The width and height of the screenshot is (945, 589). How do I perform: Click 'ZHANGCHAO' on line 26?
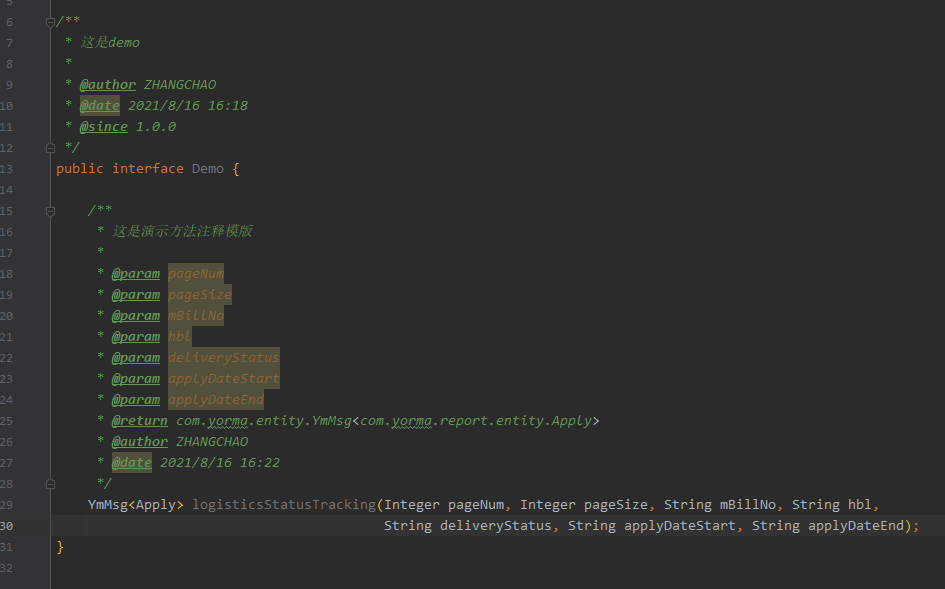tap(212, 442)
